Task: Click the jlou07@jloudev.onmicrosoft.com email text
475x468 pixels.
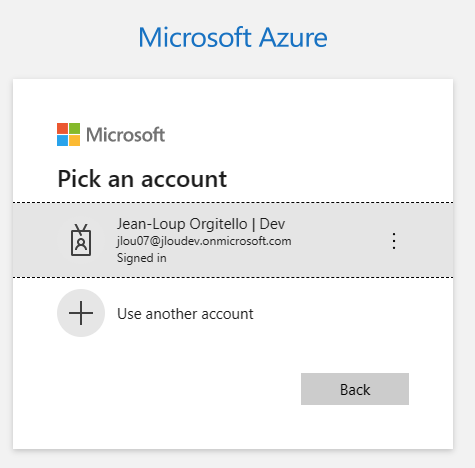Action: (x=204, y=241)
